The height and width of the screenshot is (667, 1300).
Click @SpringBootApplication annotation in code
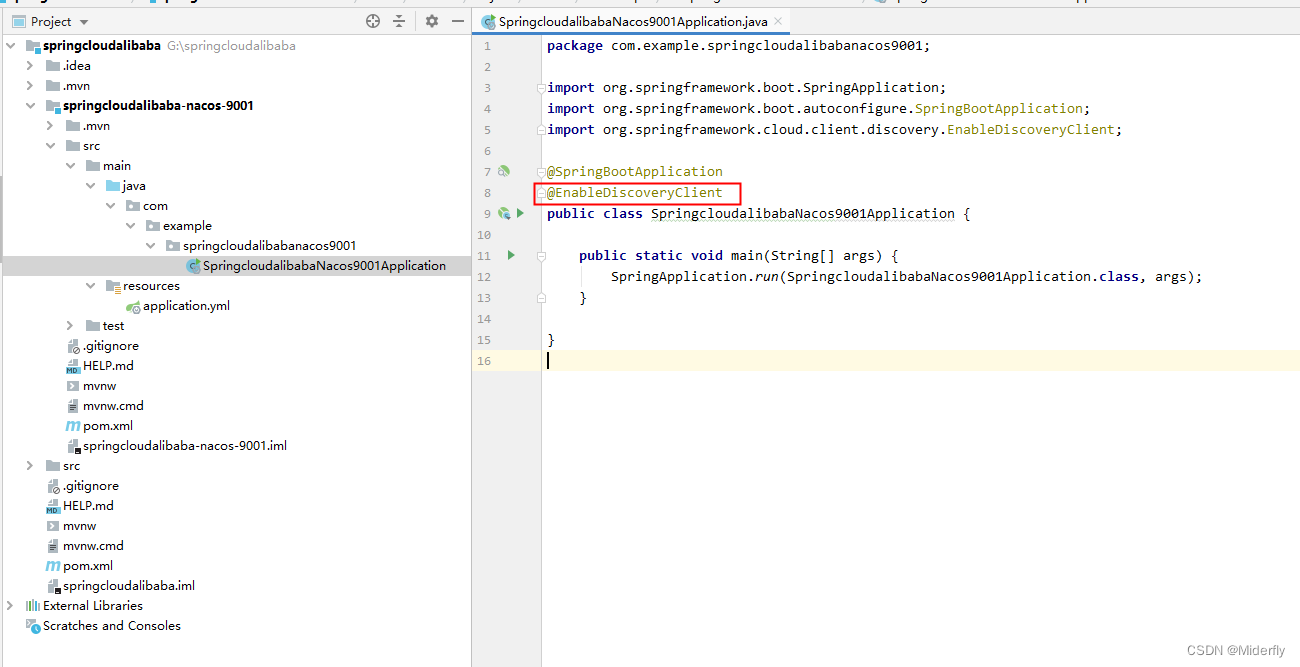(634, 171)
